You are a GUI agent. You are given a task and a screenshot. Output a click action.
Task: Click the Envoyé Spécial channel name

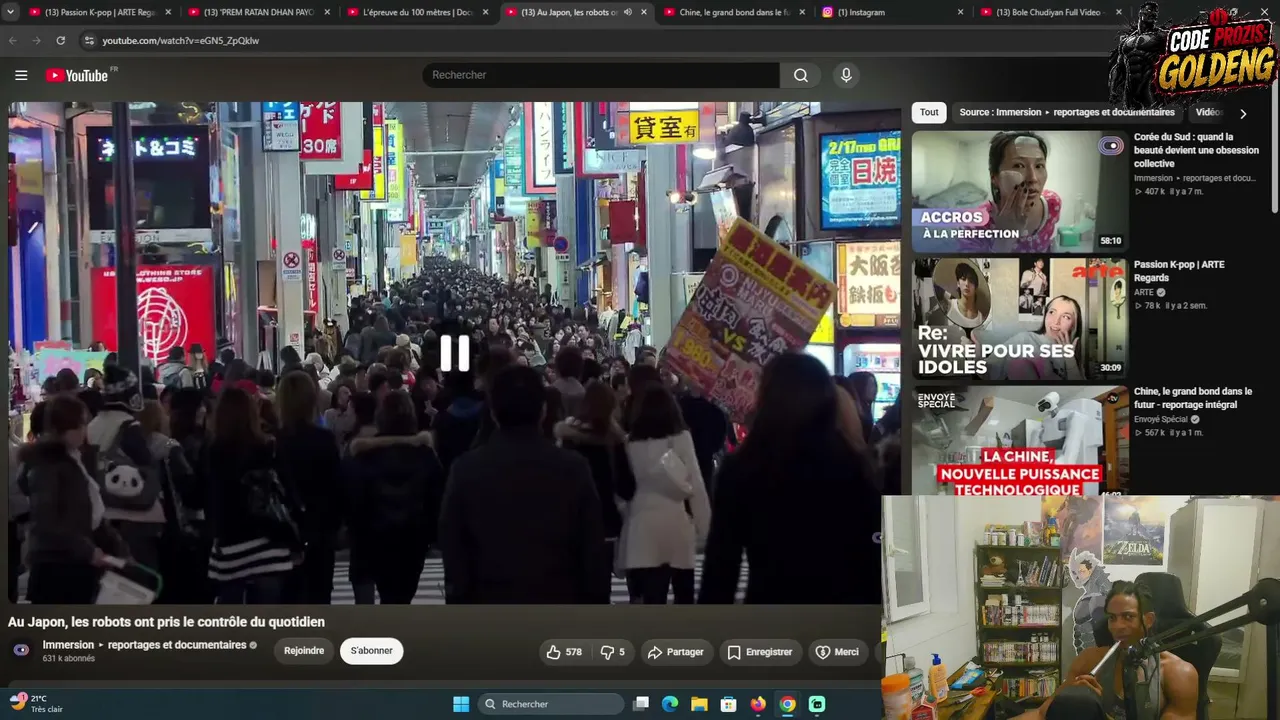pos(1160,419)
